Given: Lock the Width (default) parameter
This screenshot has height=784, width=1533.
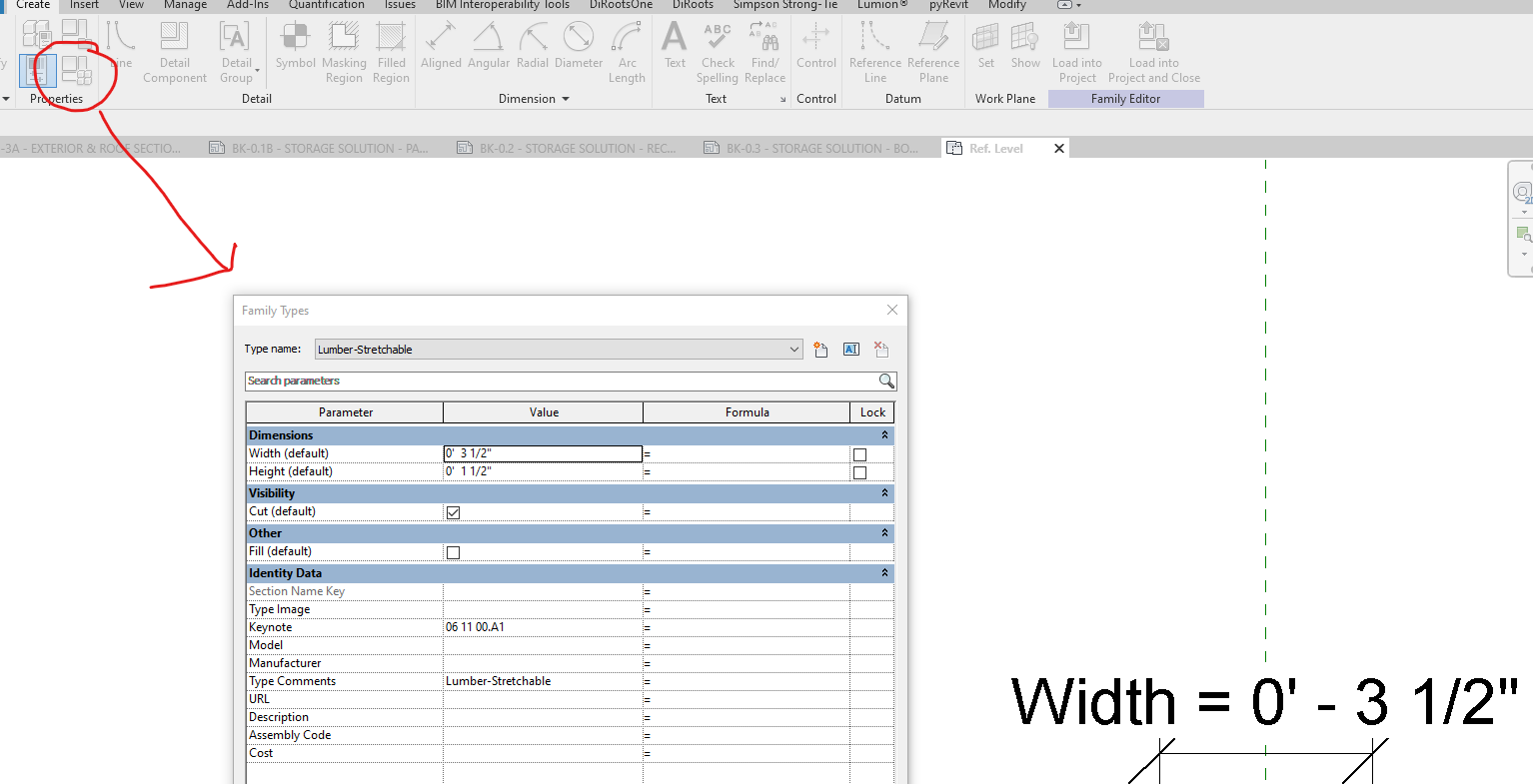Looking at the screenshot, I should (x=859, y=453).
